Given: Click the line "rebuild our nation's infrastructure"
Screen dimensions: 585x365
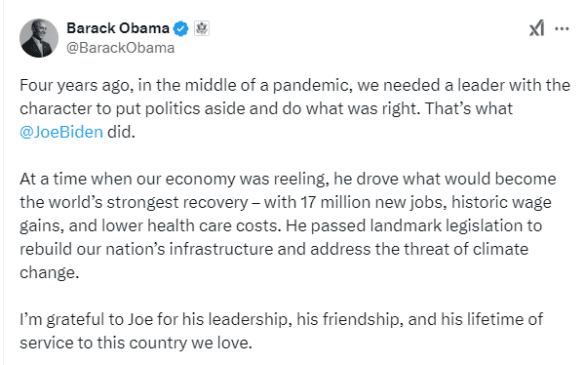Looking at the screenshot, I should [274, 249].
